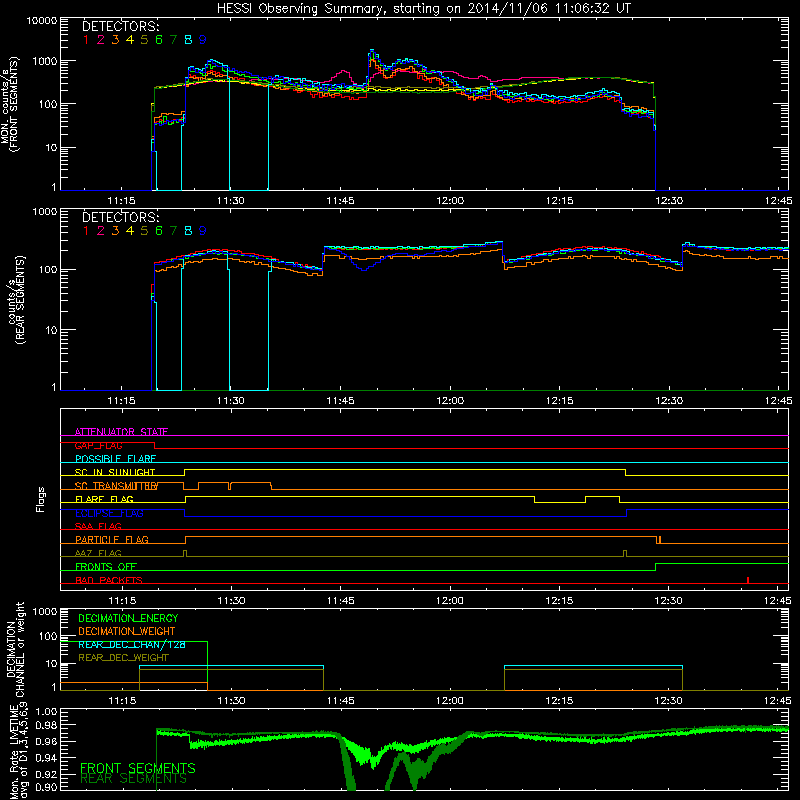The image size is (800, 800).
Task: Click magenta detector 2 in front segments legend
Action: pos(101,40)
